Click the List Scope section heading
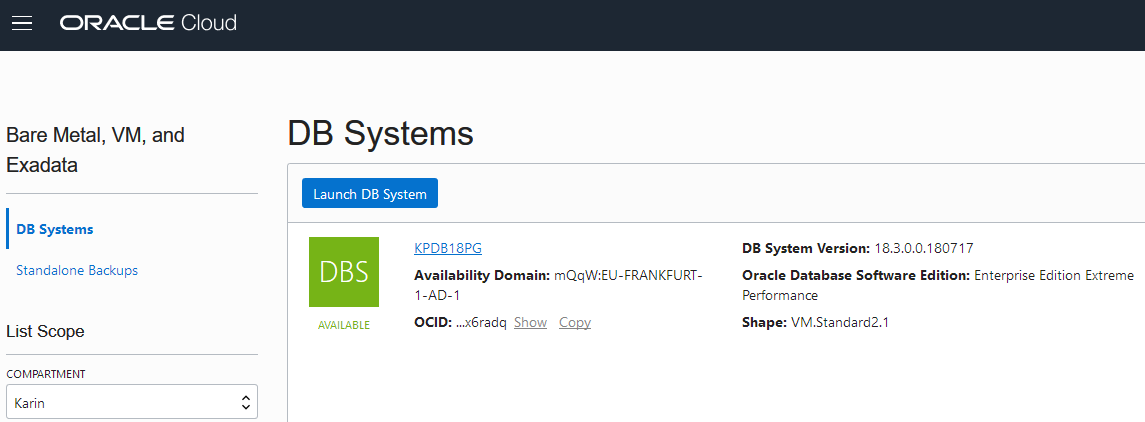 pyautogui.click(x=45, y=331)
